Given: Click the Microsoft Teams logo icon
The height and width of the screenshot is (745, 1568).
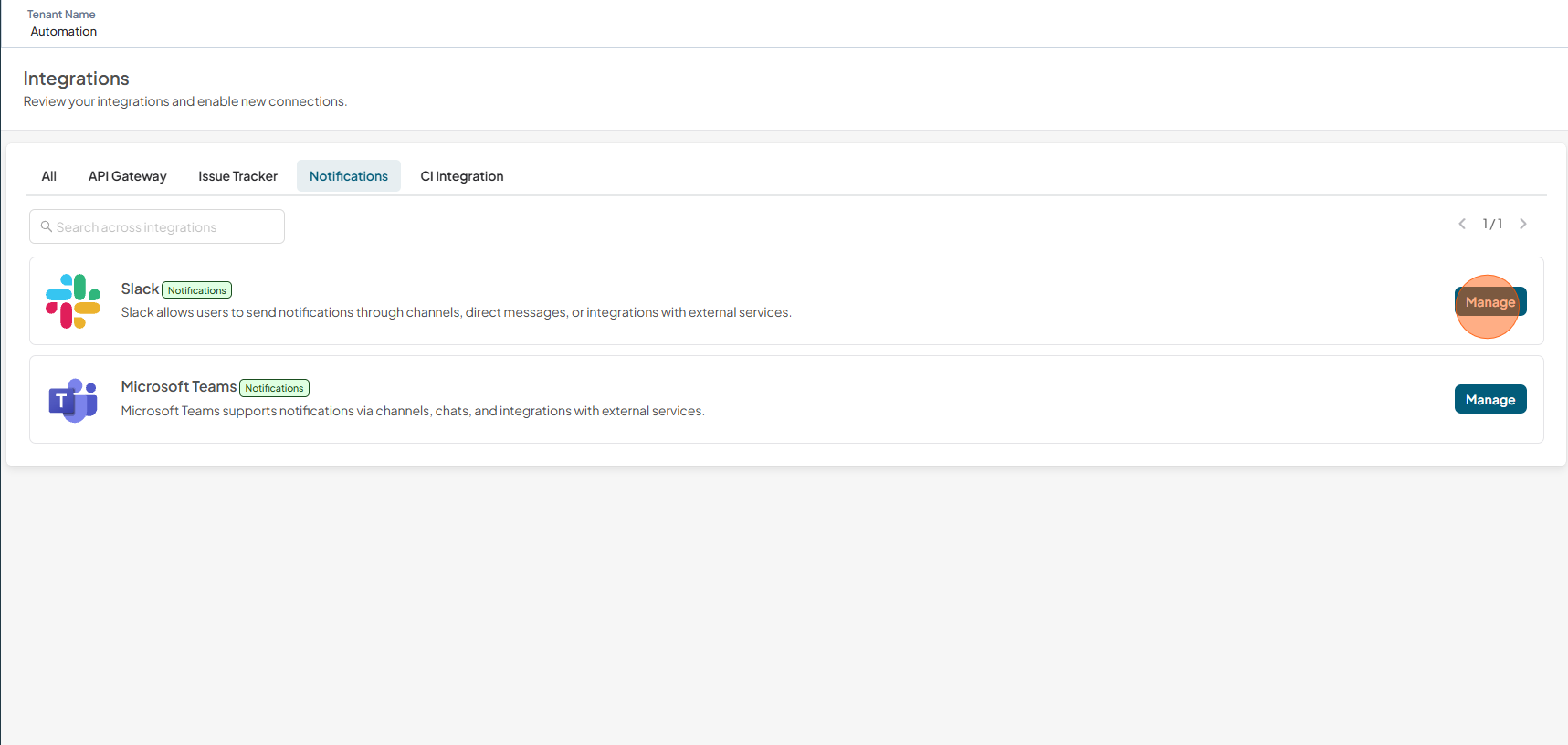Looking at the screenshot, I should click(73, 400).
